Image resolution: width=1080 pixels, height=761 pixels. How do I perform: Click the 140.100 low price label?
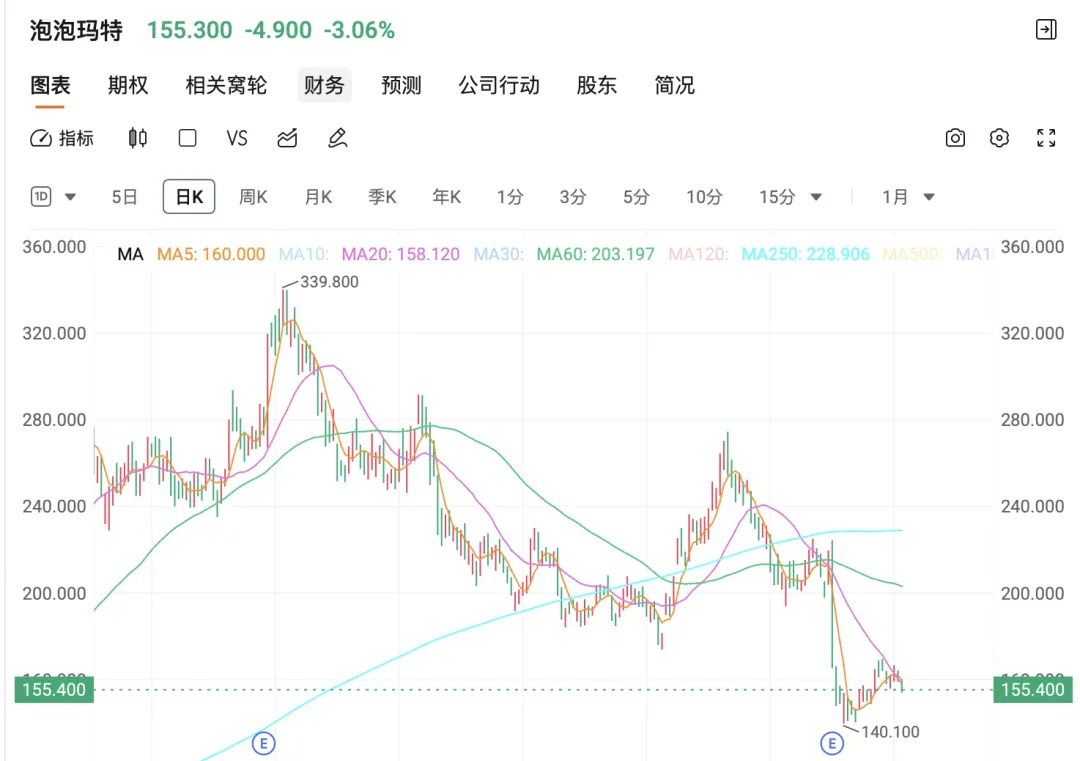(890, 731)
